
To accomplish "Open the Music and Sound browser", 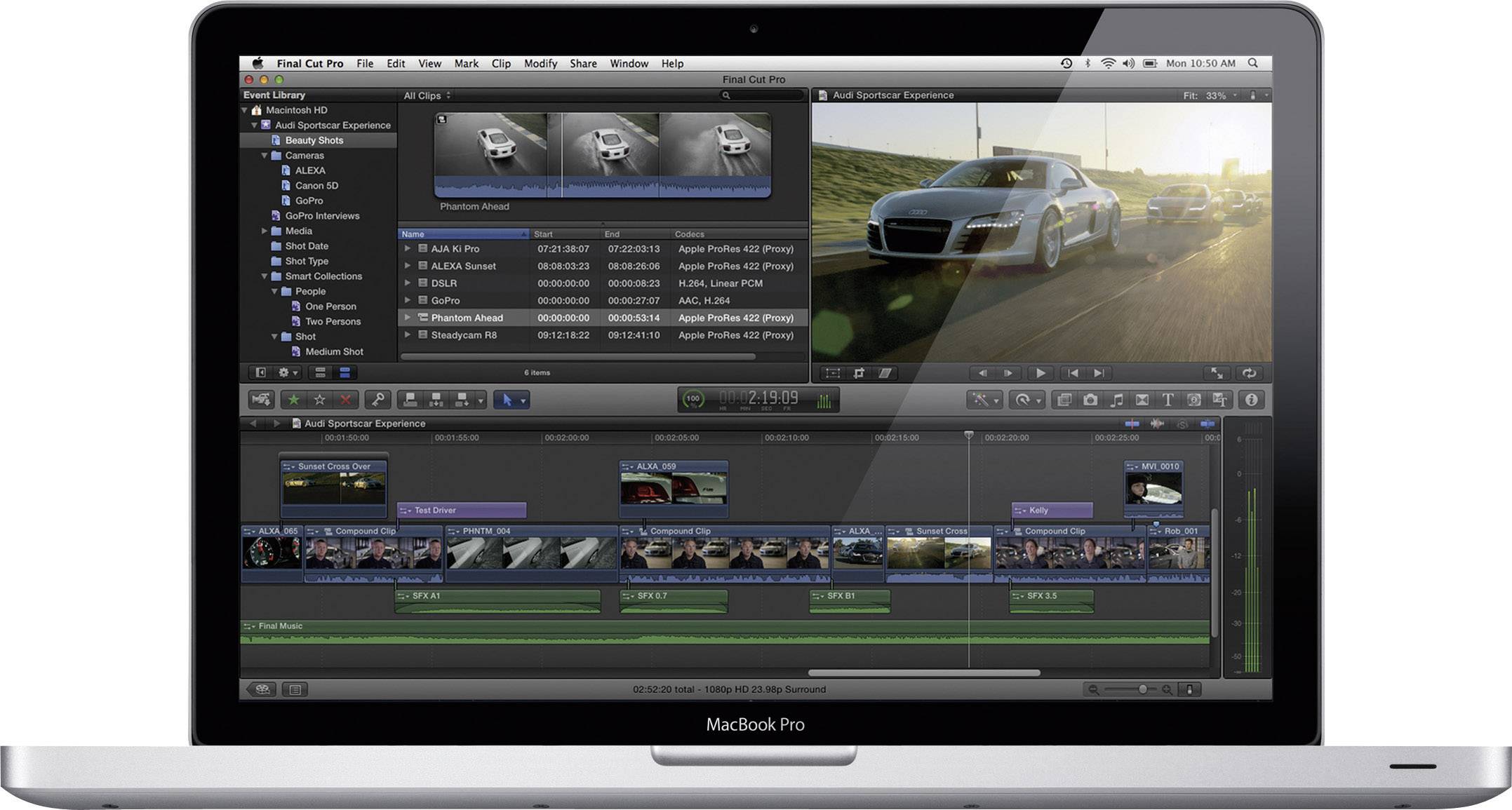I will click(x=1116, y=400).
